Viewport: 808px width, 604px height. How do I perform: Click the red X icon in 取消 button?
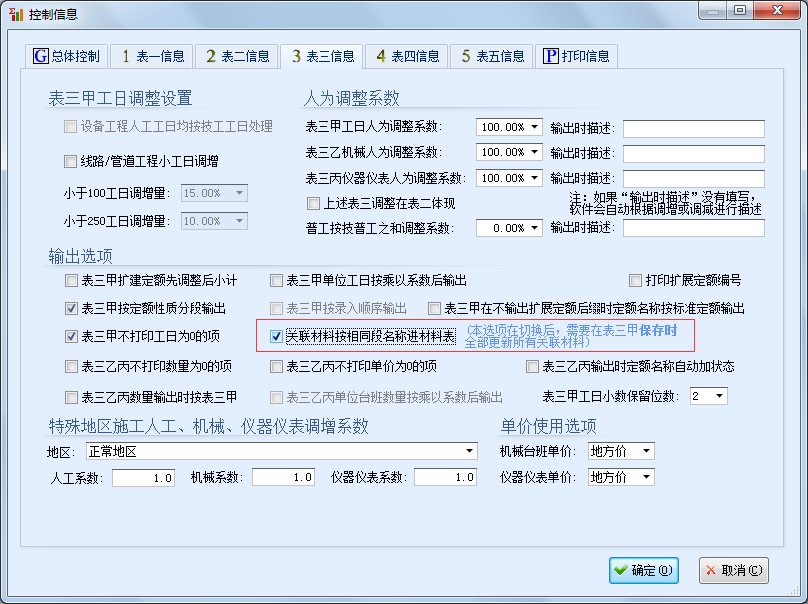click(712, 570)
